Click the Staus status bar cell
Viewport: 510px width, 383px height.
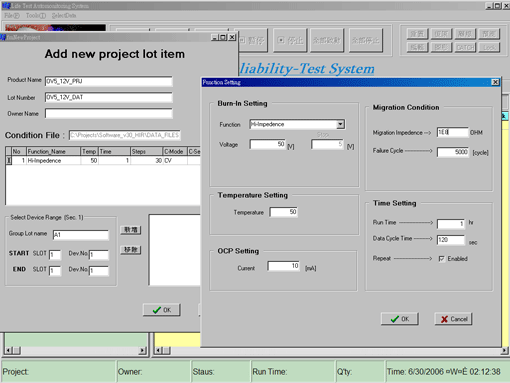pyautogui.click(x=221, y=371)
